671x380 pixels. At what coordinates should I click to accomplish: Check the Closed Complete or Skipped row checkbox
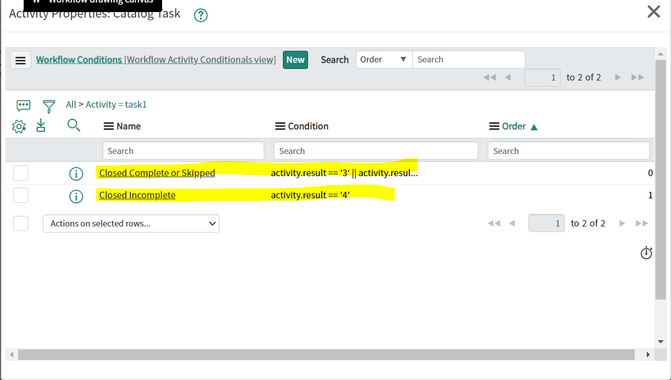(21, 173)
